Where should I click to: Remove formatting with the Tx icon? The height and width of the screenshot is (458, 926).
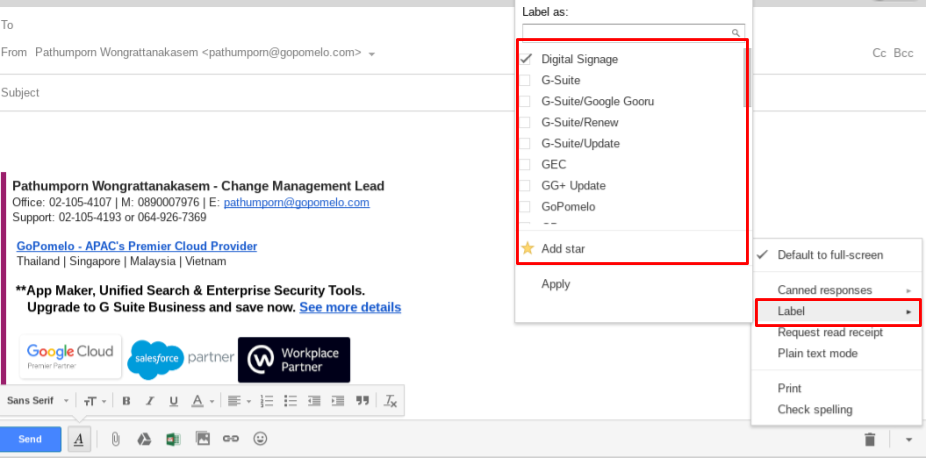(x=391, y=401)
